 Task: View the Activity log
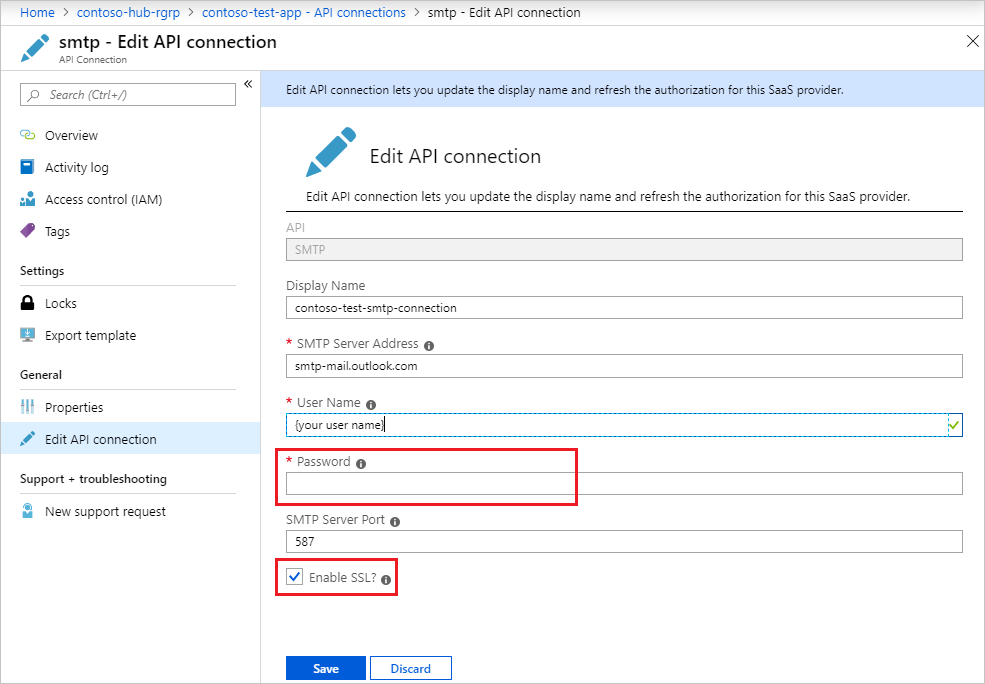pyautogui.click(x=77, y=167)
